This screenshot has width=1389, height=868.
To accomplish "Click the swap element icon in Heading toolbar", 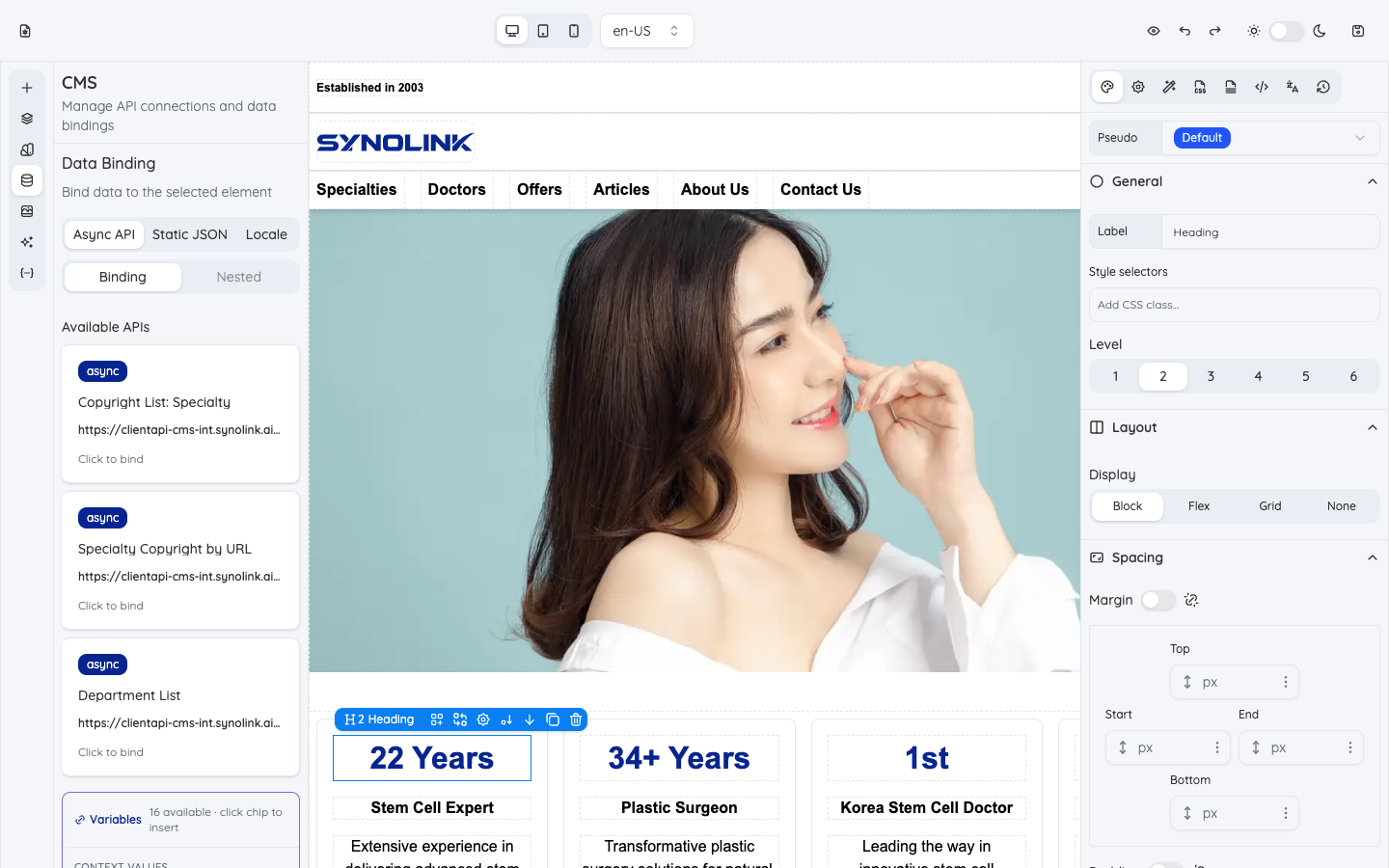I will click(460, 719).
